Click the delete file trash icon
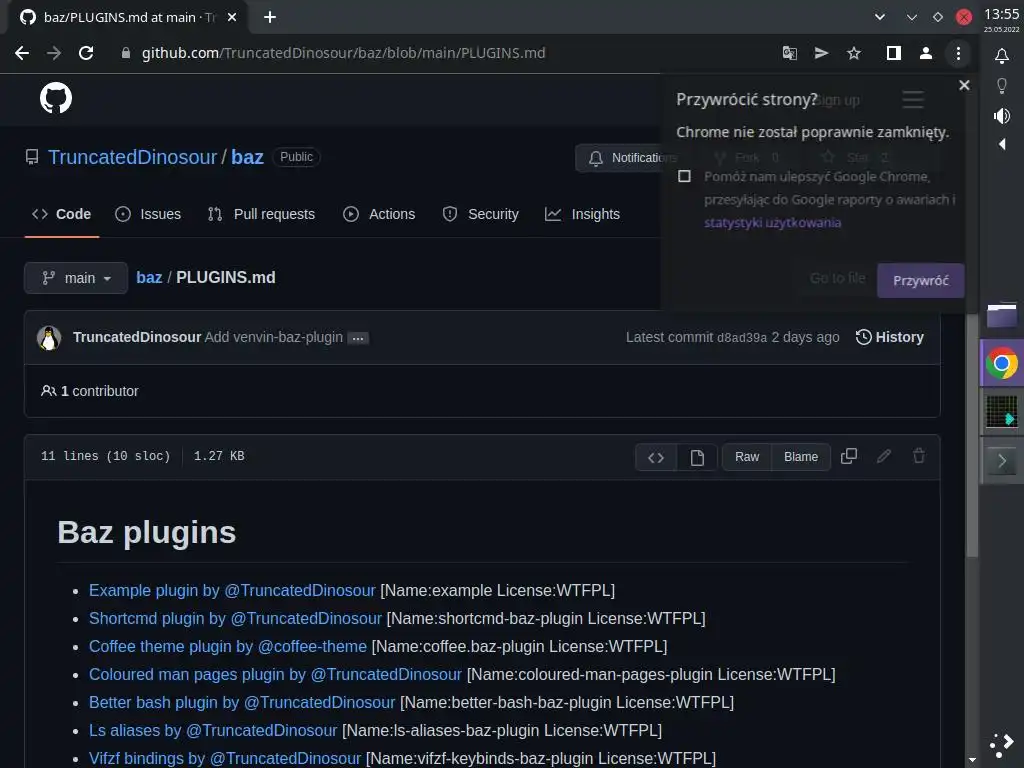 point(919,456)
